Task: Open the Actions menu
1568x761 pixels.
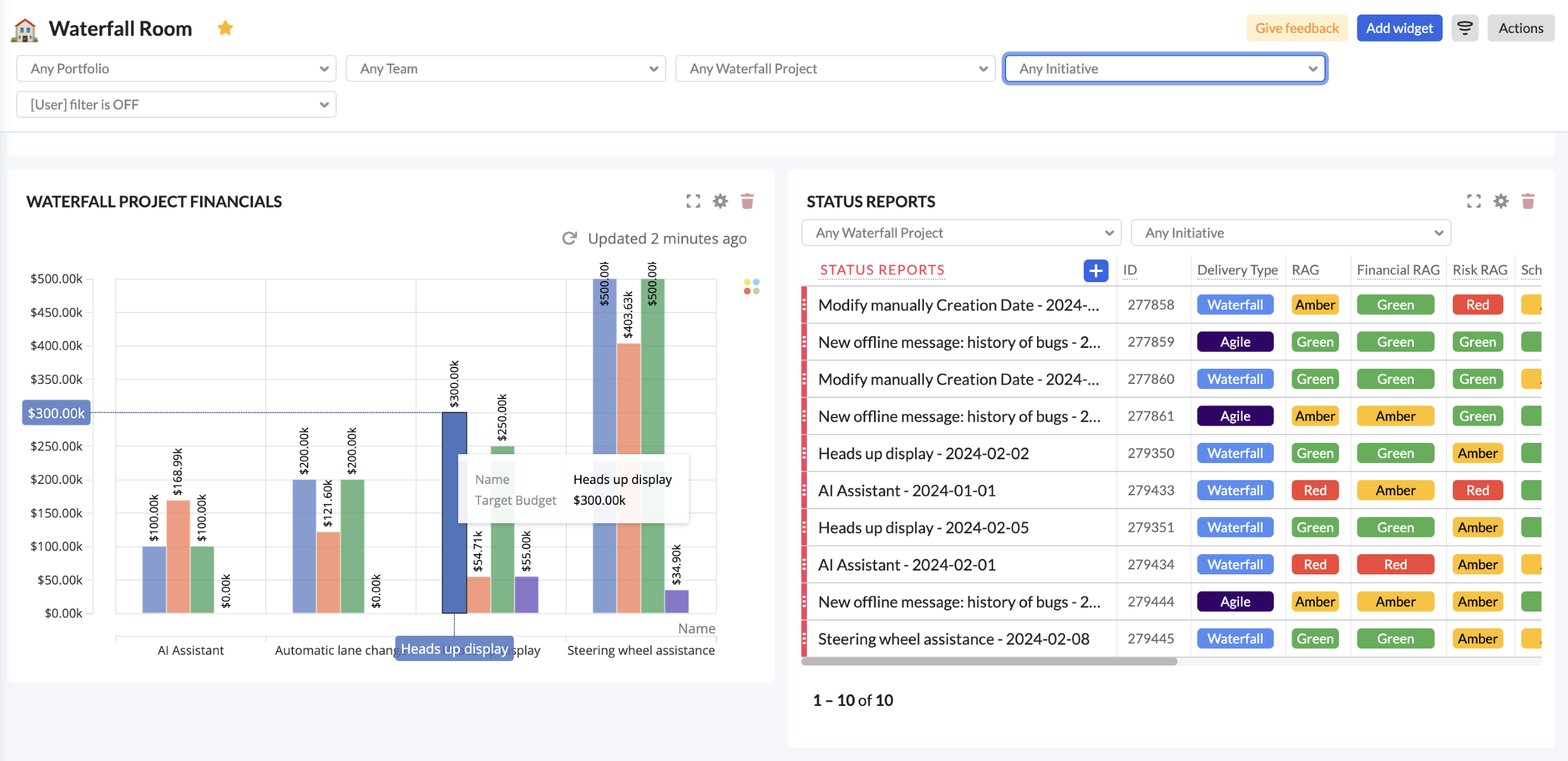Action: (1521, 28)
